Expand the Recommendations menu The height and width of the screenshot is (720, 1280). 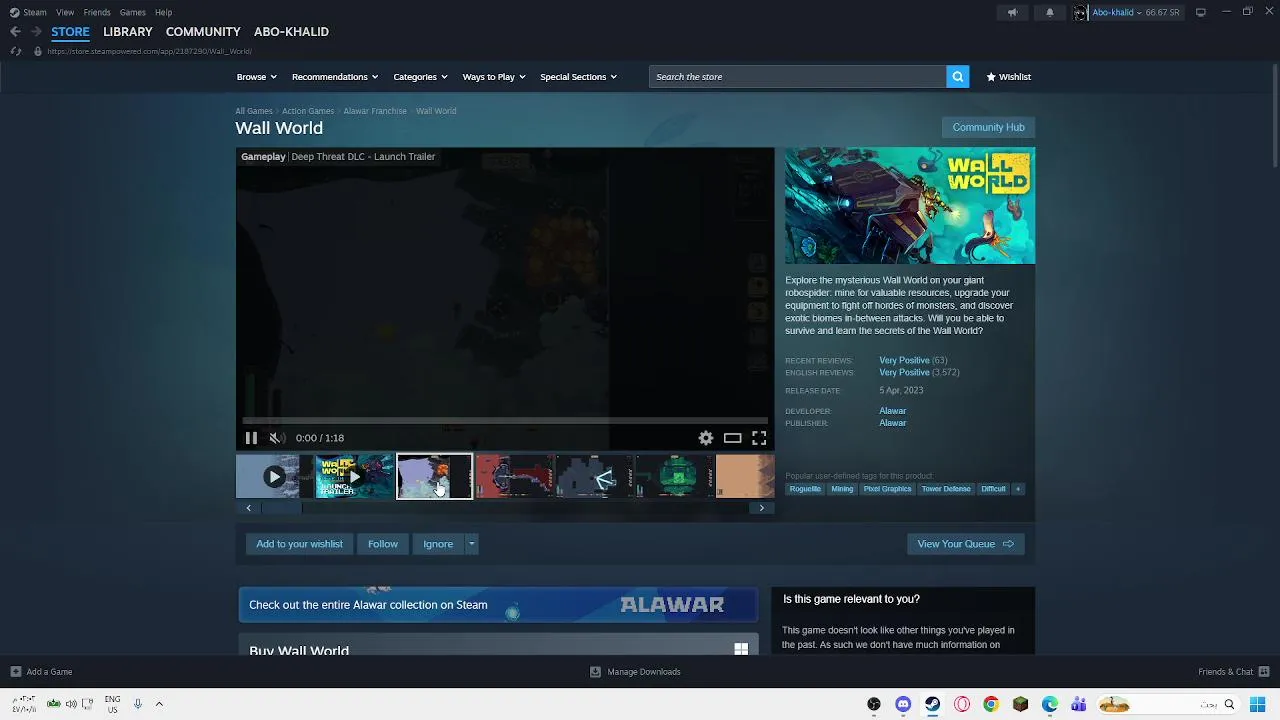335,77
